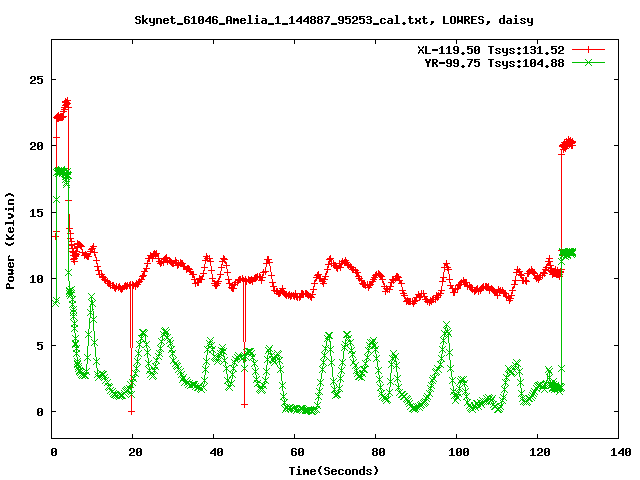The image size is (640, 480).
Task: Click the 100 tick label on the x-axis
Action: tap(457, 452)
